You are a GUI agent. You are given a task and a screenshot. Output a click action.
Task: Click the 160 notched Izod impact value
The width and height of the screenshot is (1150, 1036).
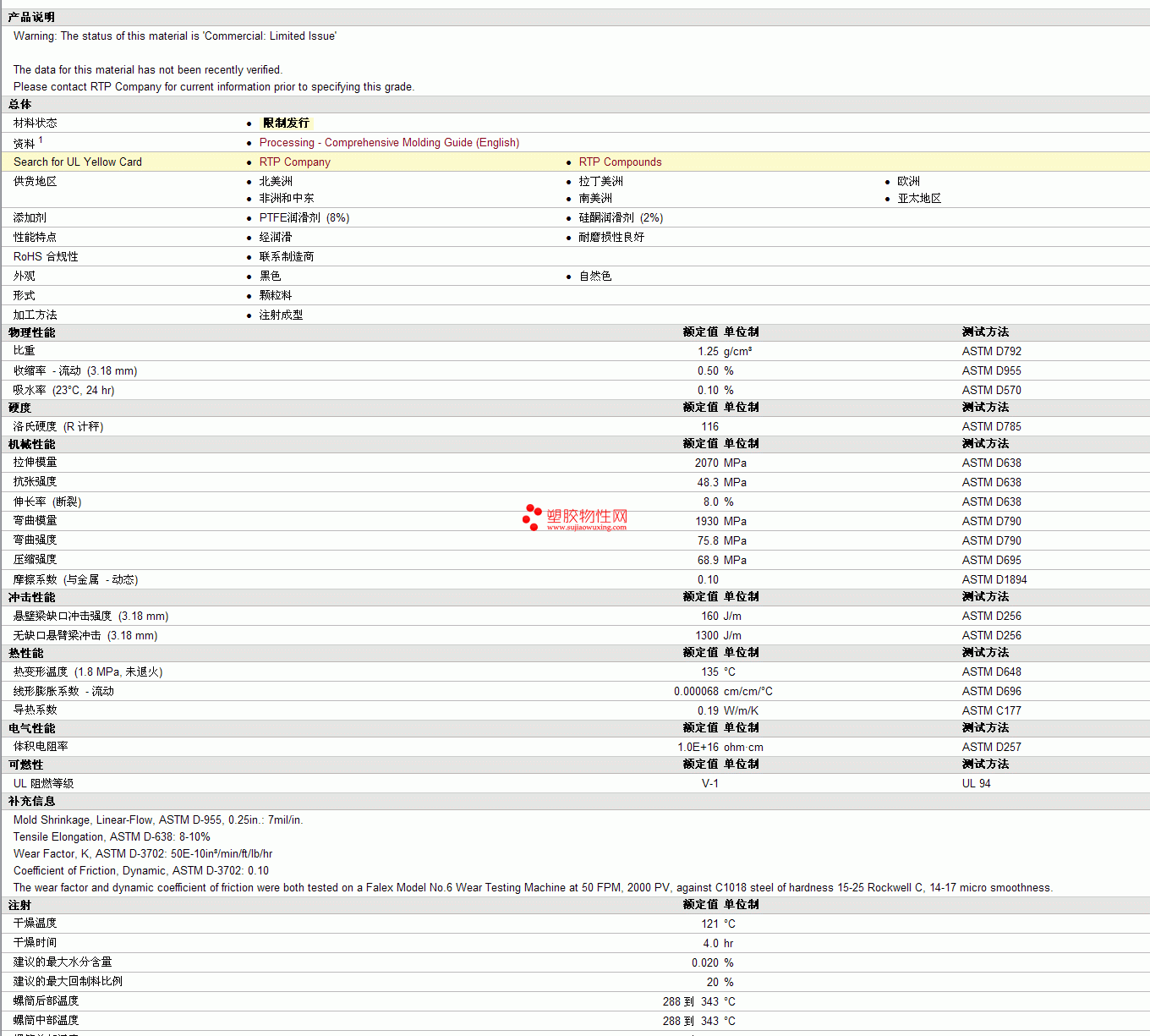[710, 617]
